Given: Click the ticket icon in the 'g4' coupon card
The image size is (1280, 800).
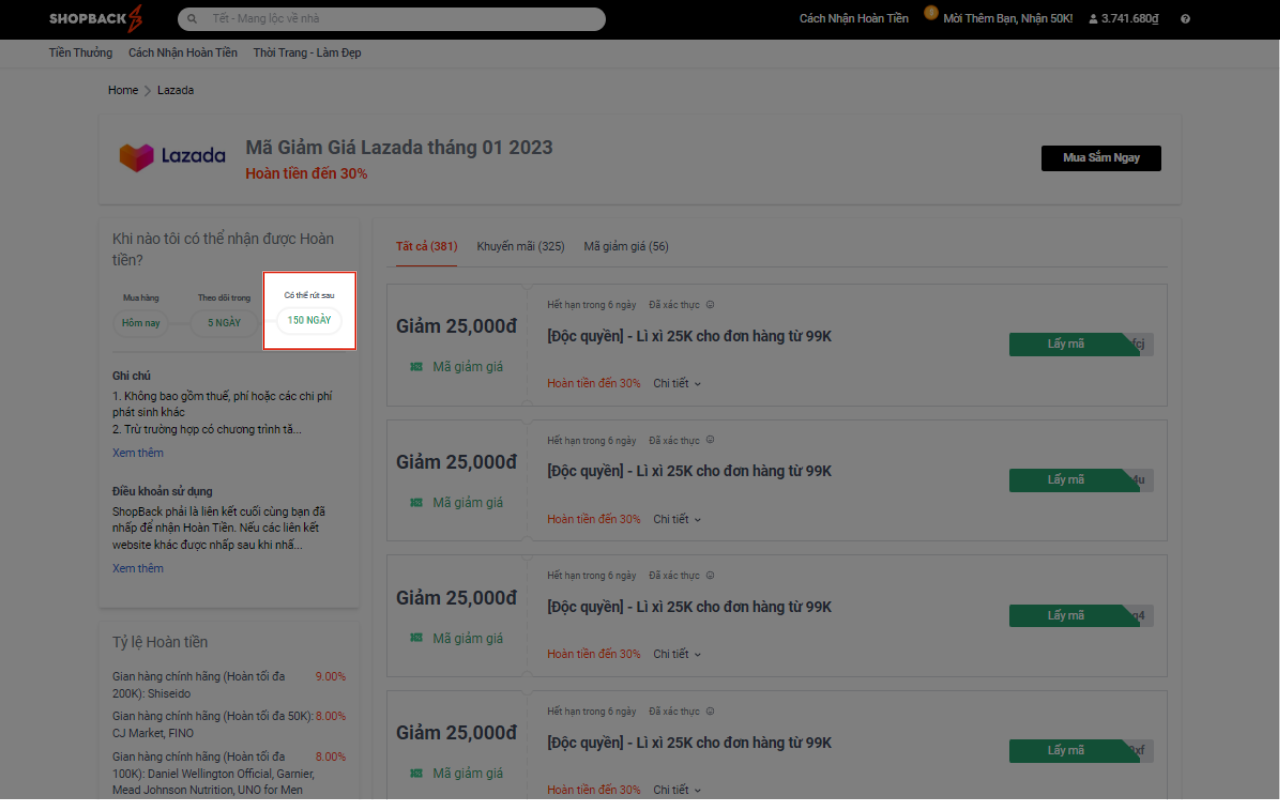Looking at the screenshot, I should [x=416, y=638].
